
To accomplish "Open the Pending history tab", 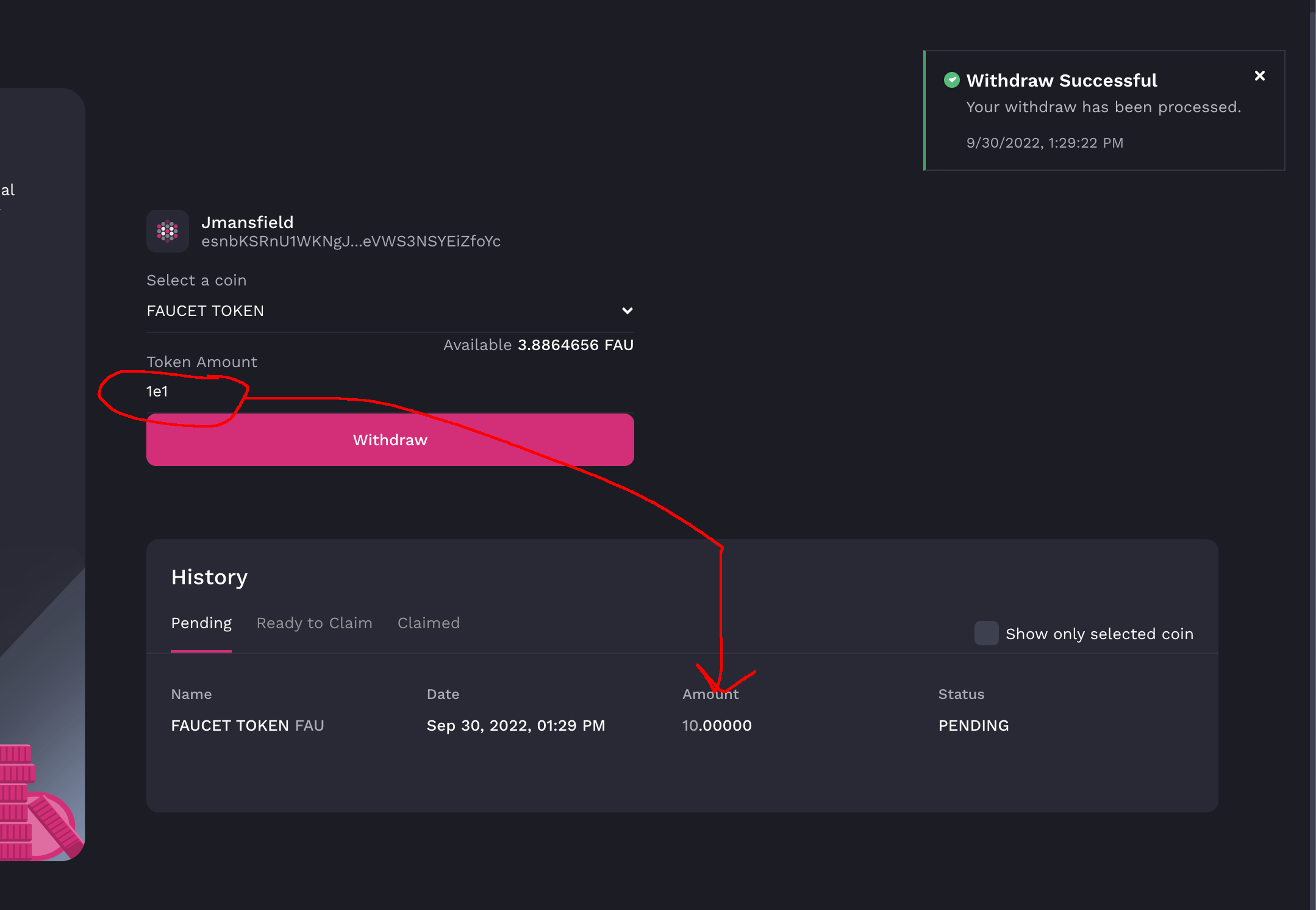I will 201,623.
